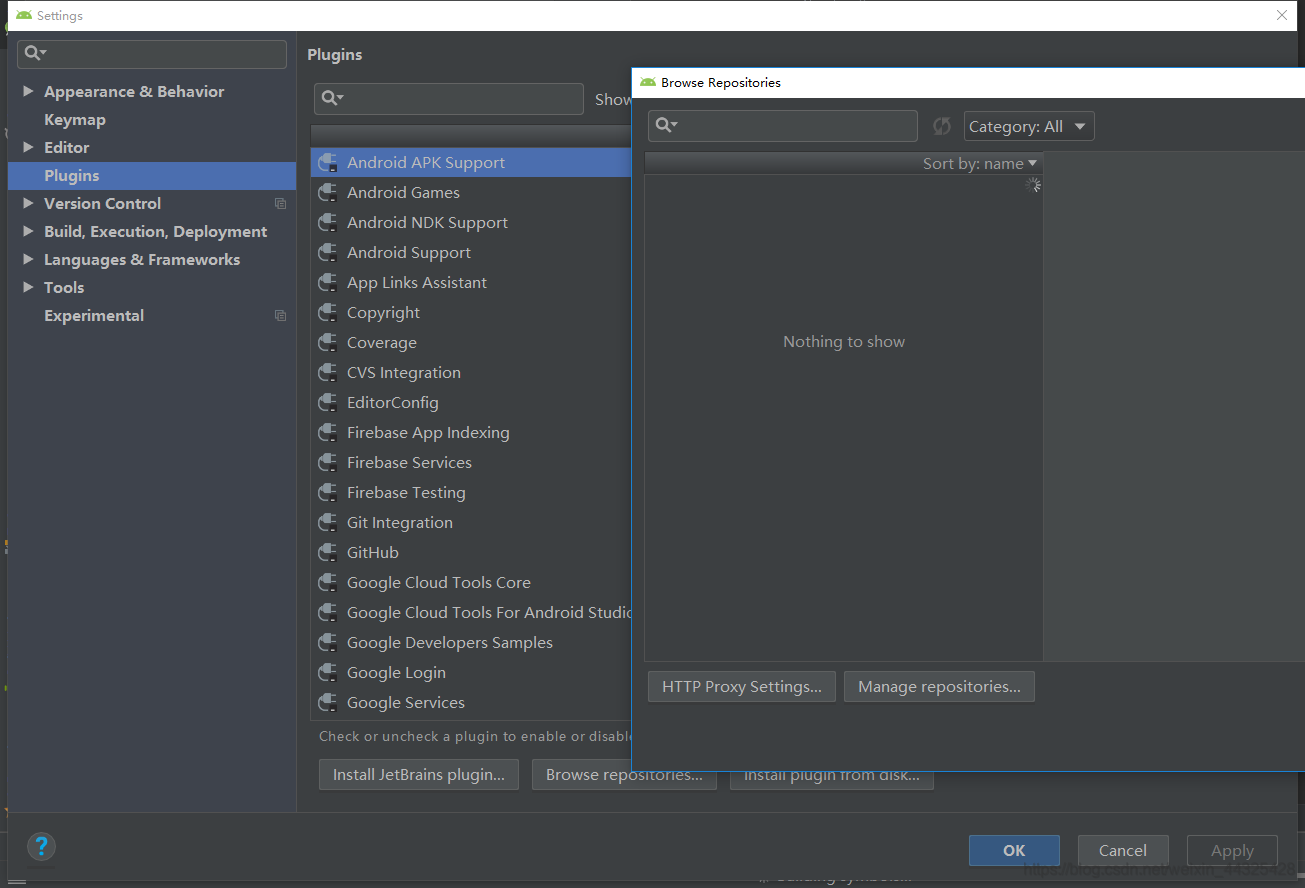
Task: Click Install JetBrains plugin button
Action: tap(419, 775)
